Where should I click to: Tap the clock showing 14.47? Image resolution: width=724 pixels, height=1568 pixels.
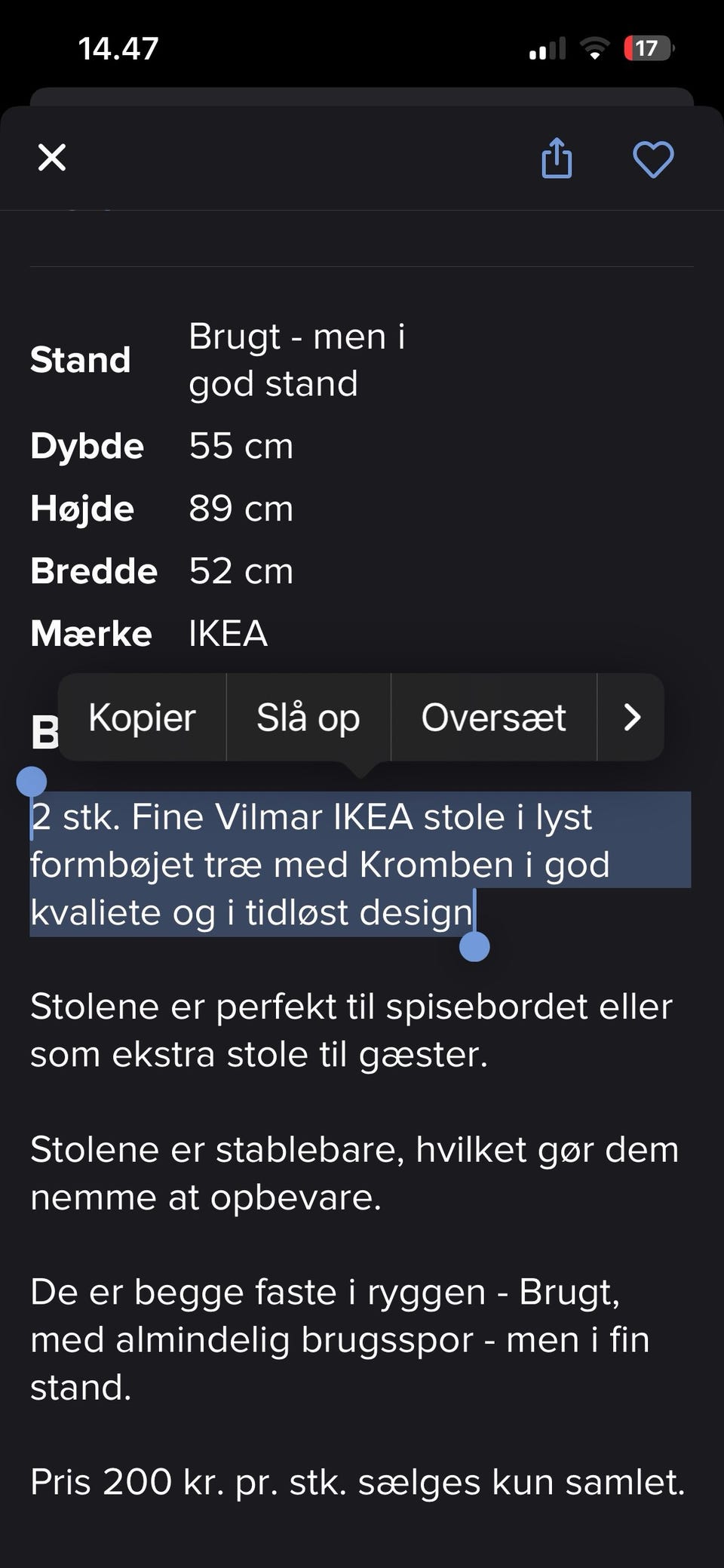tap(118, 49)
